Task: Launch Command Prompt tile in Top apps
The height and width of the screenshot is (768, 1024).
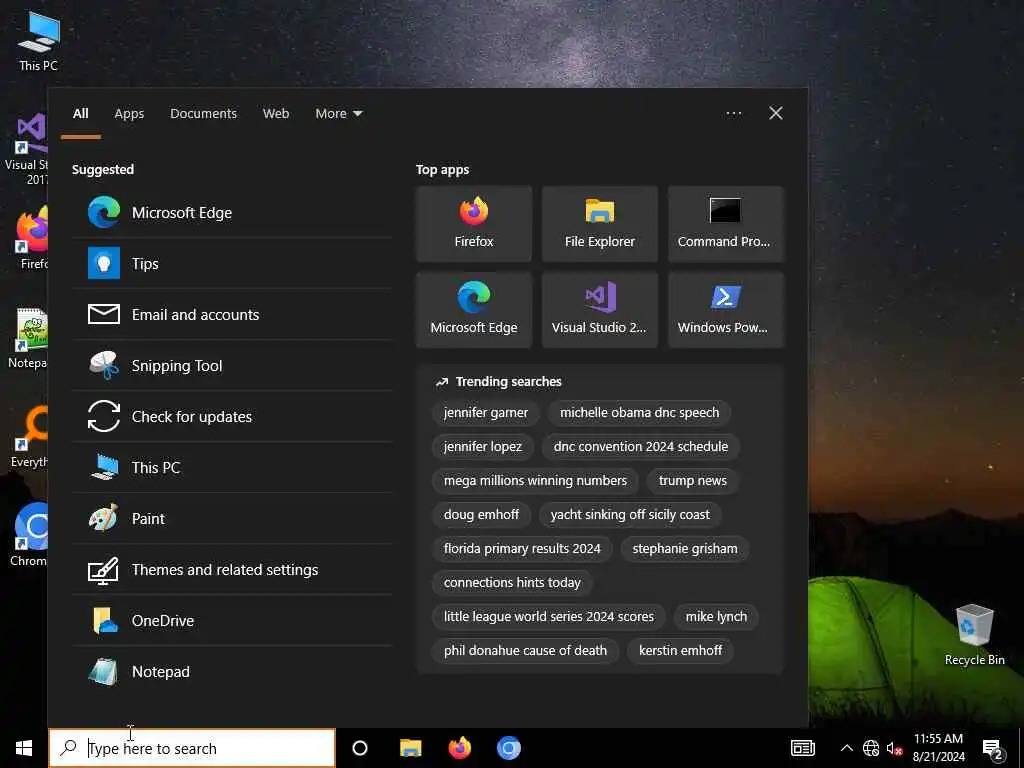Action: pyautogui.click(x=726, y=224)
